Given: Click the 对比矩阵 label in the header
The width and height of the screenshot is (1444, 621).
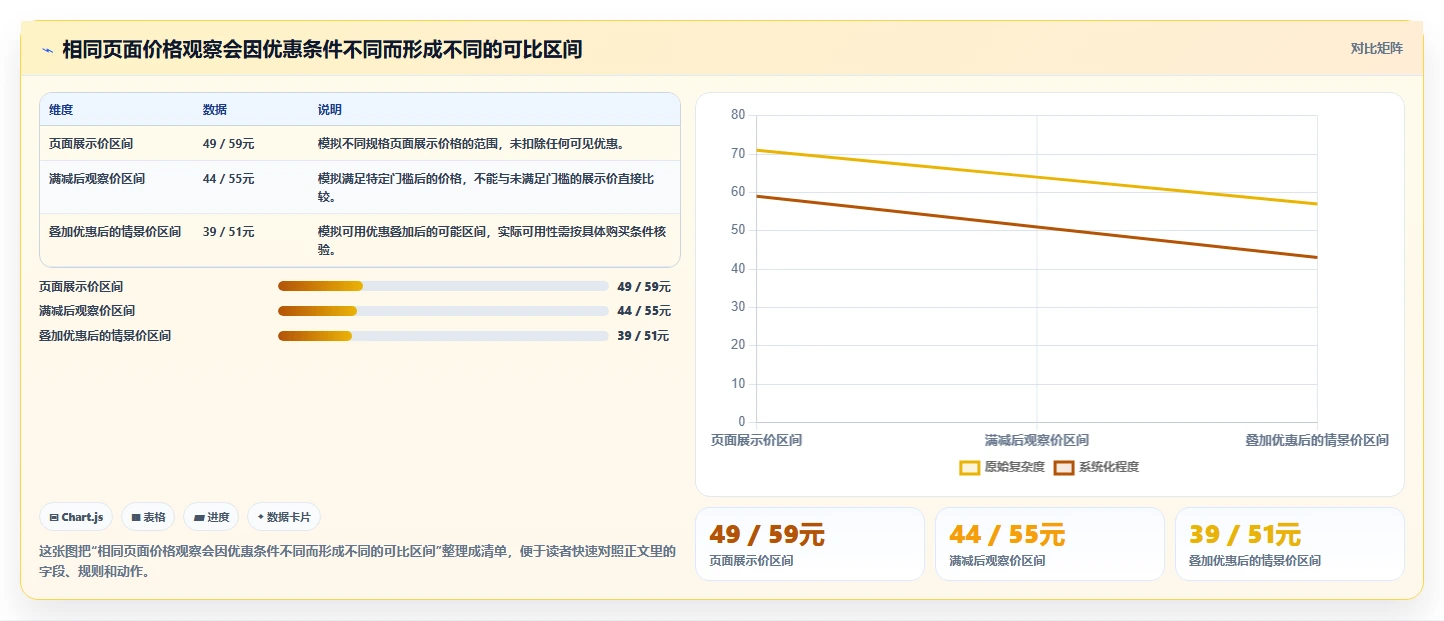Looking at the screenshot, I should (x=1377, y=48).
